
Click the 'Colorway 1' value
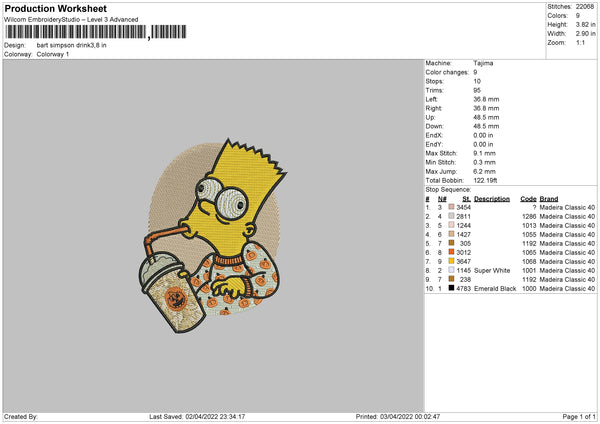[x=53, y=54]
